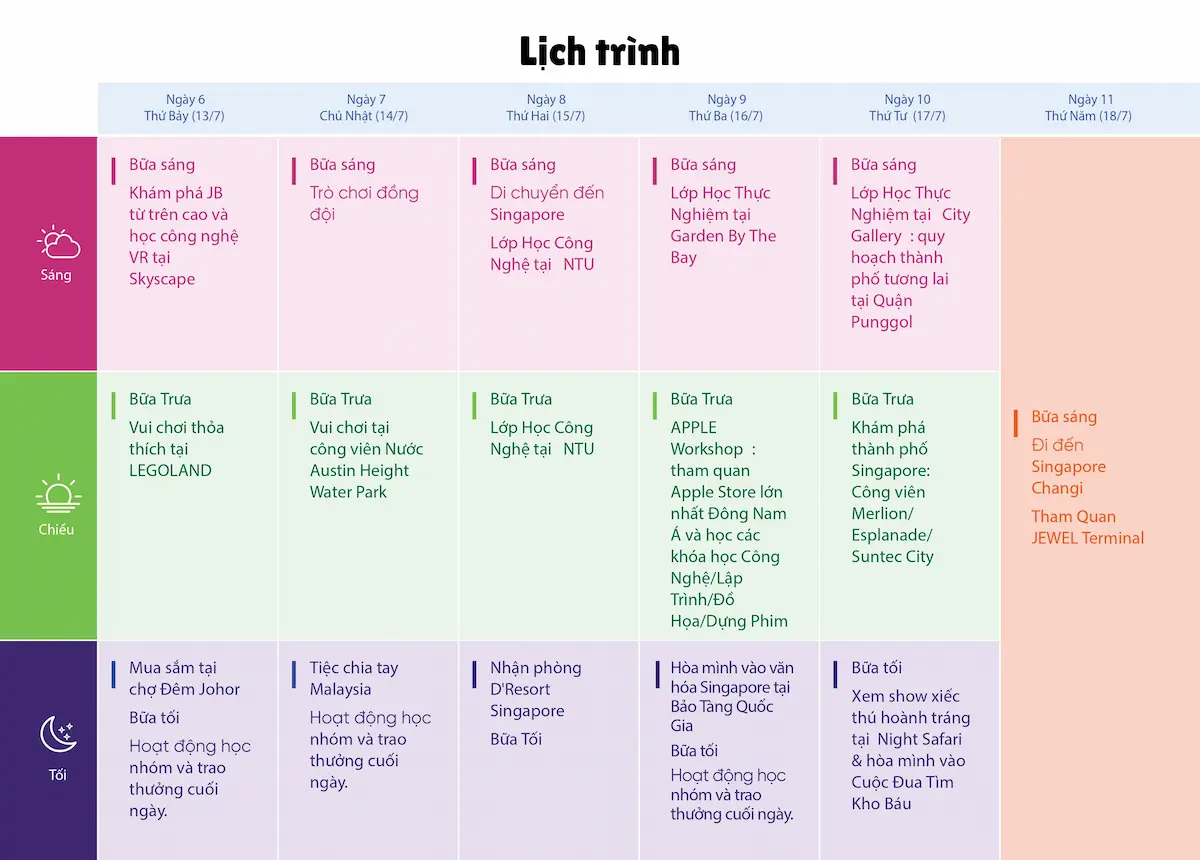Image resolution: width=1200 pixels, height=860 pixels.
Task: Click the sun and cloud morning icon
Action: pos(57,242)
